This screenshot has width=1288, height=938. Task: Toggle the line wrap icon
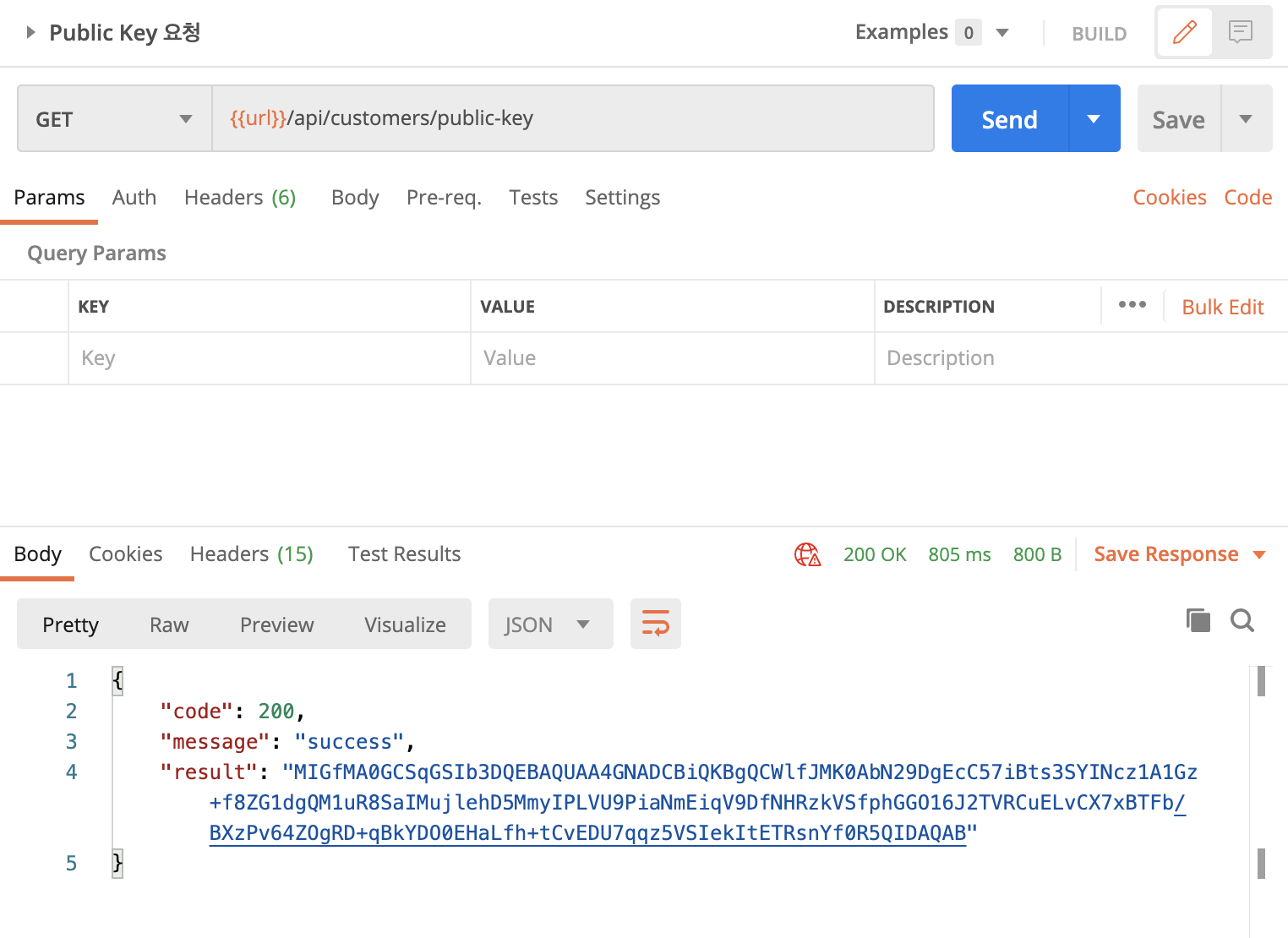(x=656, y=624)
